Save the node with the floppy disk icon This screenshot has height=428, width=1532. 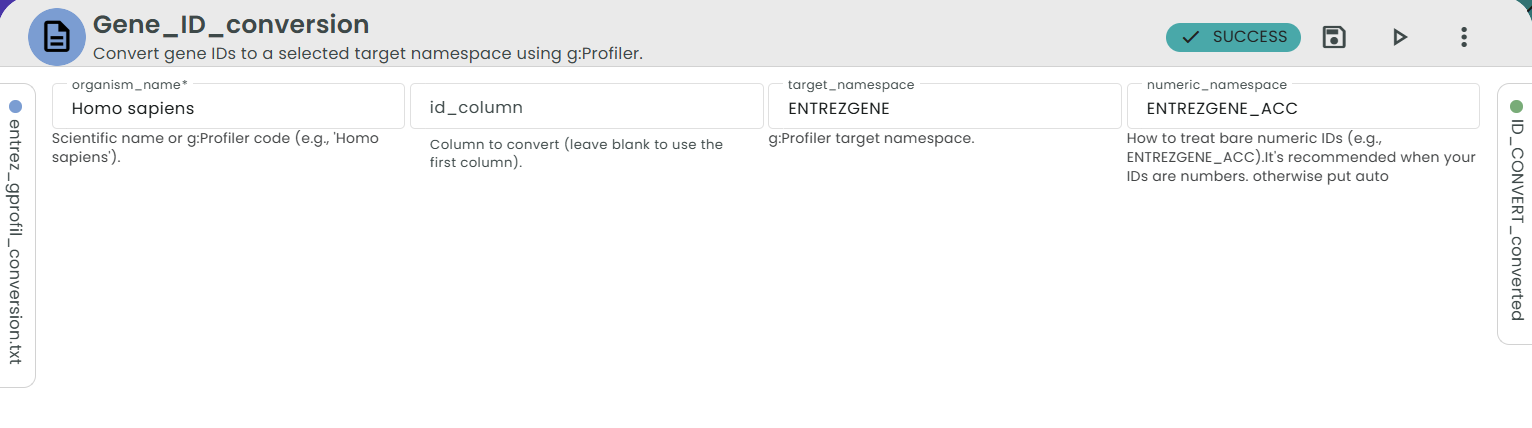tap(1334, 37)
